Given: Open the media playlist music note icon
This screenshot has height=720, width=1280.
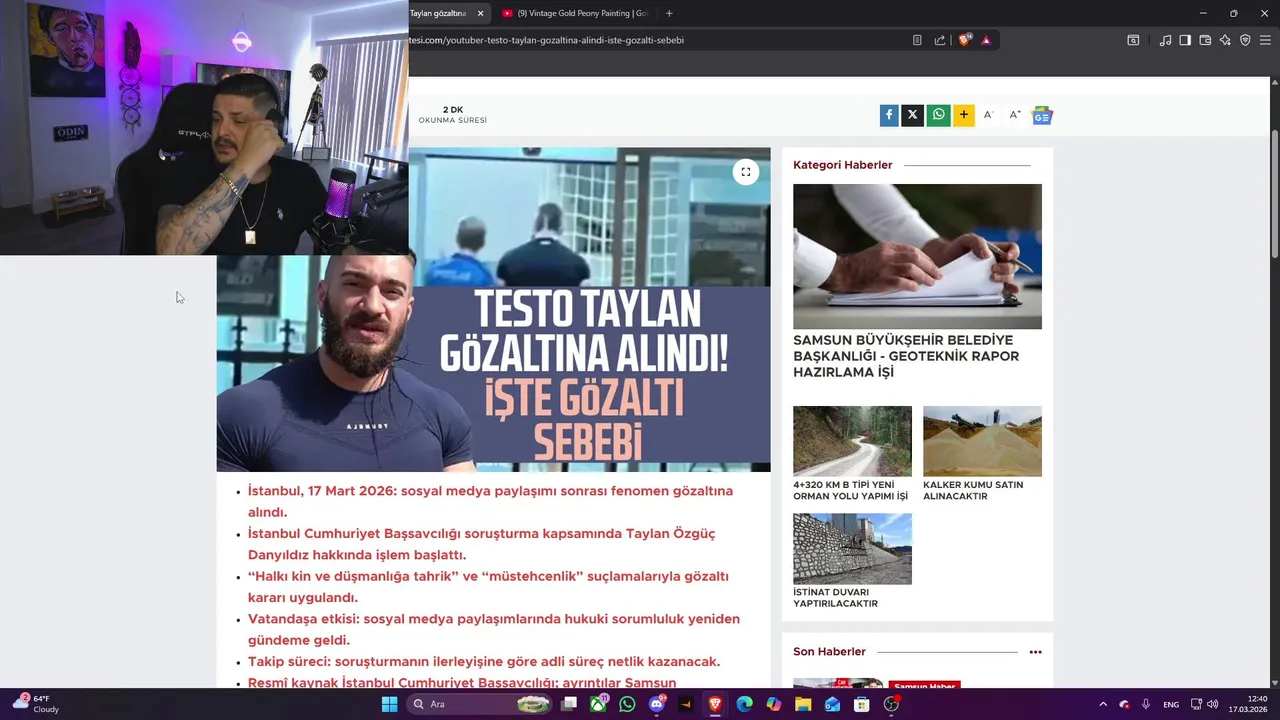Looking at the screenshot, I should click(x=1165, y=40).
